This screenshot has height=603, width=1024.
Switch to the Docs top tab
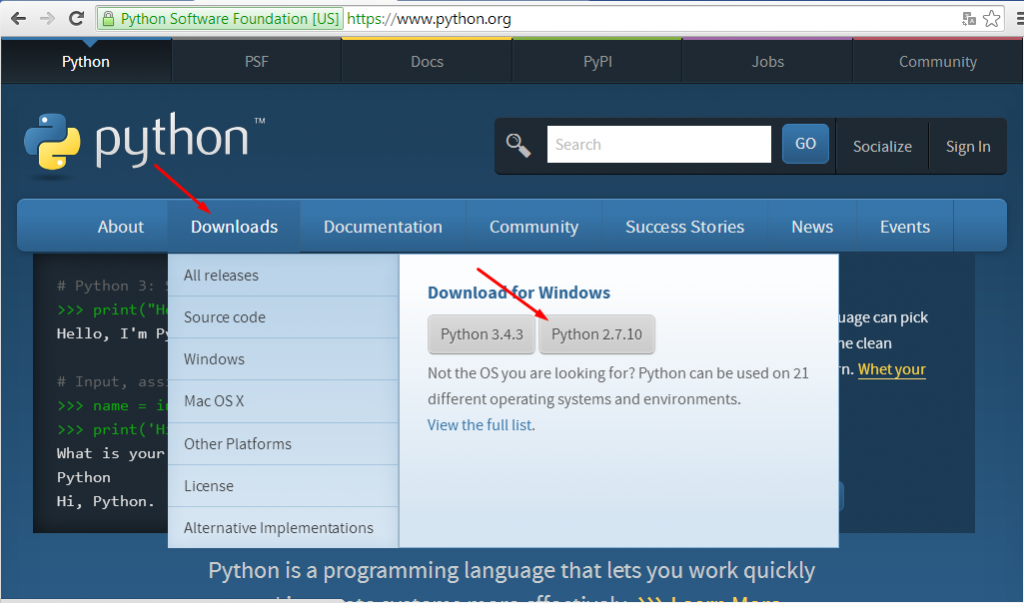427,61
